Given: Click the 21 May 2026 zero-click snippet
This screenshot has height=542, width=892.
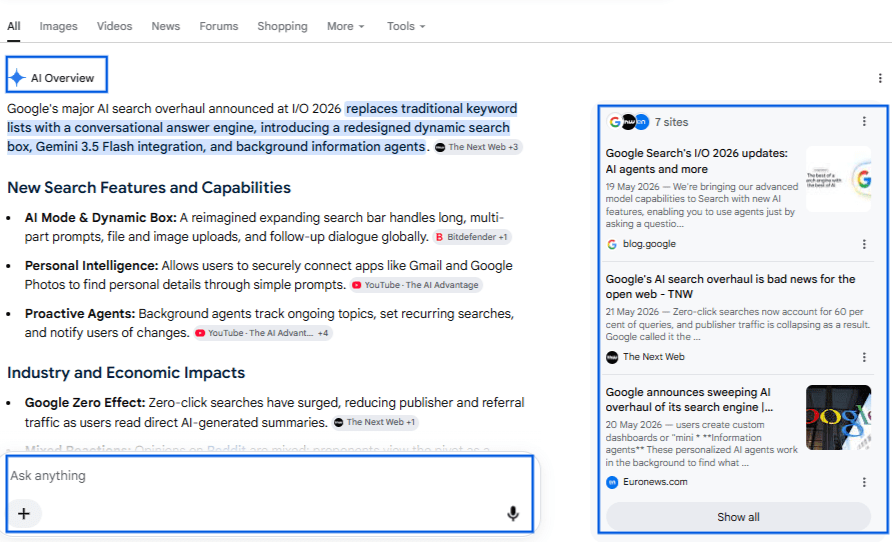Looking at the screenshot, I should click(x=738, y=324).
